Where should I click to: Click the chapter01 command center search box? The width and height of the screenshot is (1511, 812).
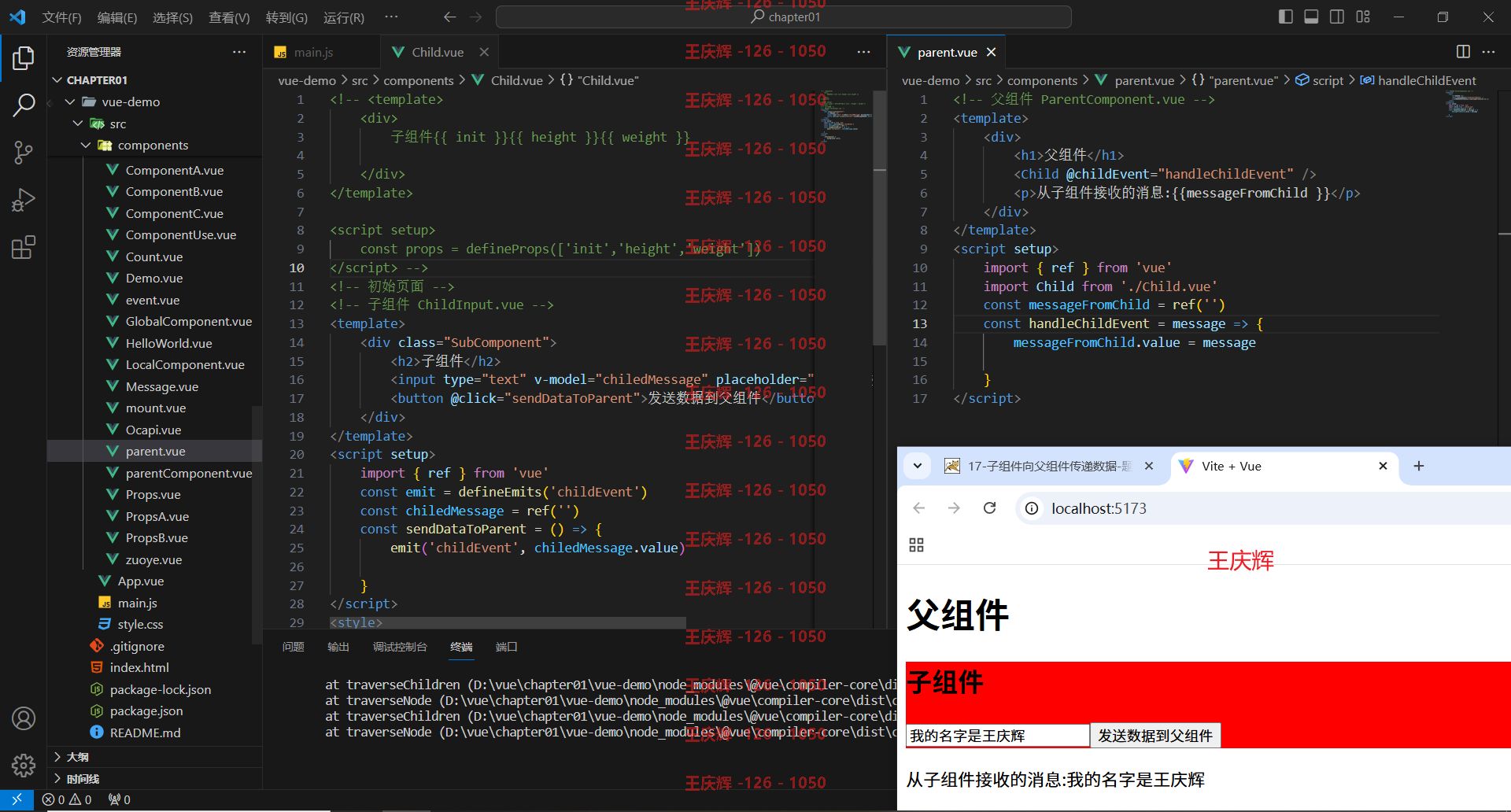click(784, 17)
